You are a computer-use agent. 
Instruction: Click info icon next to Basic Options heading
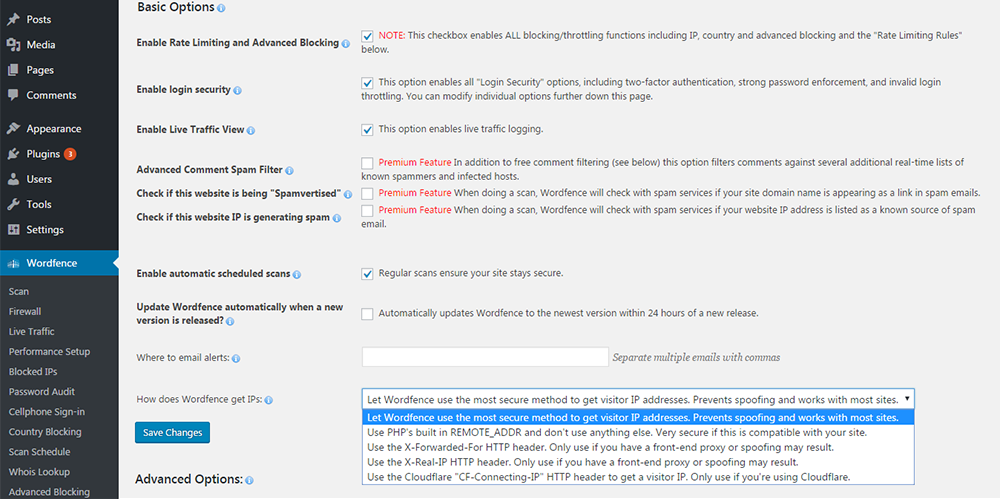coord(221,9)
